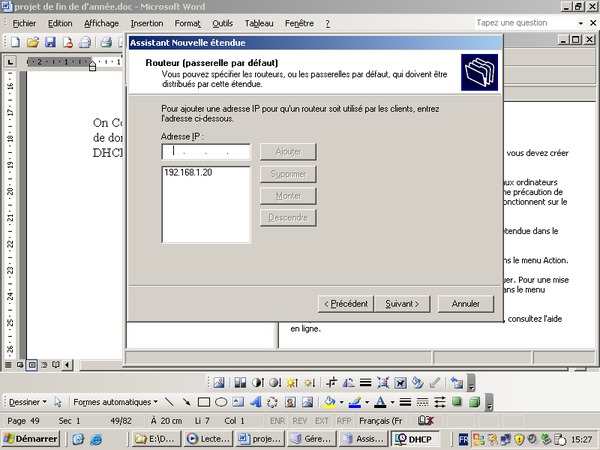The width and height of the screenshot is (600, 450).
Task: Go back with the Précédent button
Action: (345, 303)
